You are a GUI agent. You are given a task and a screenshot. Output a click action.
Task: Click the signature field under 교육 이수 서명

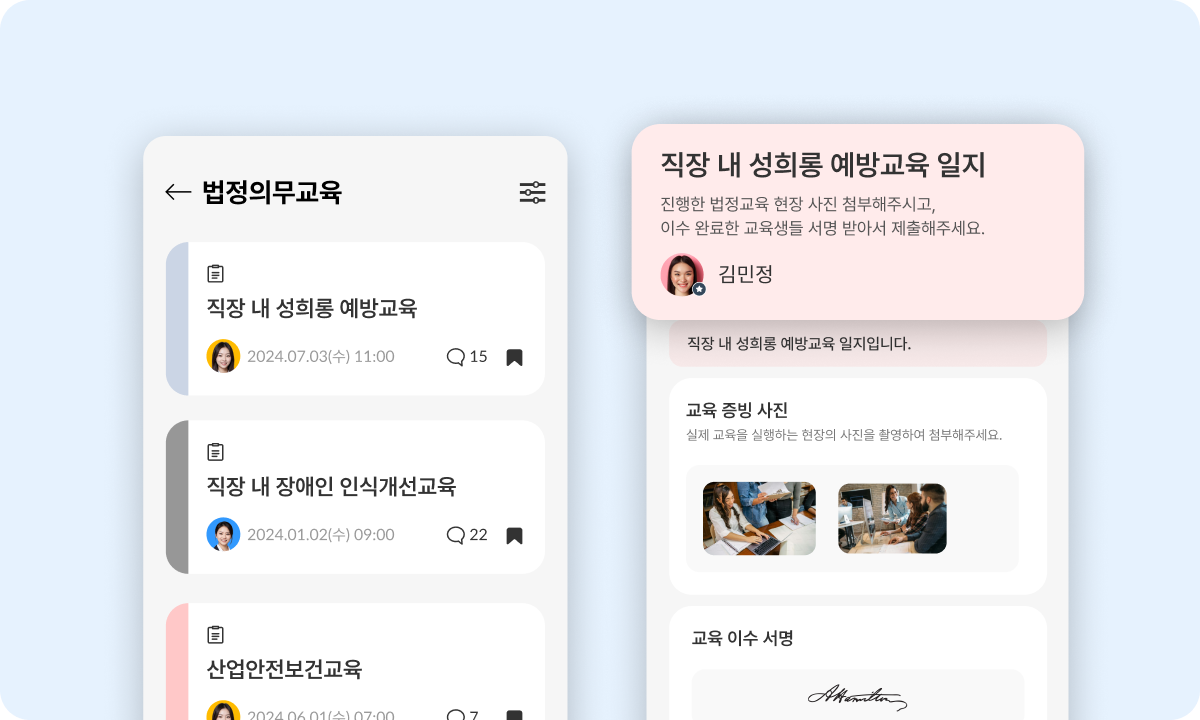tap(858, 695)
